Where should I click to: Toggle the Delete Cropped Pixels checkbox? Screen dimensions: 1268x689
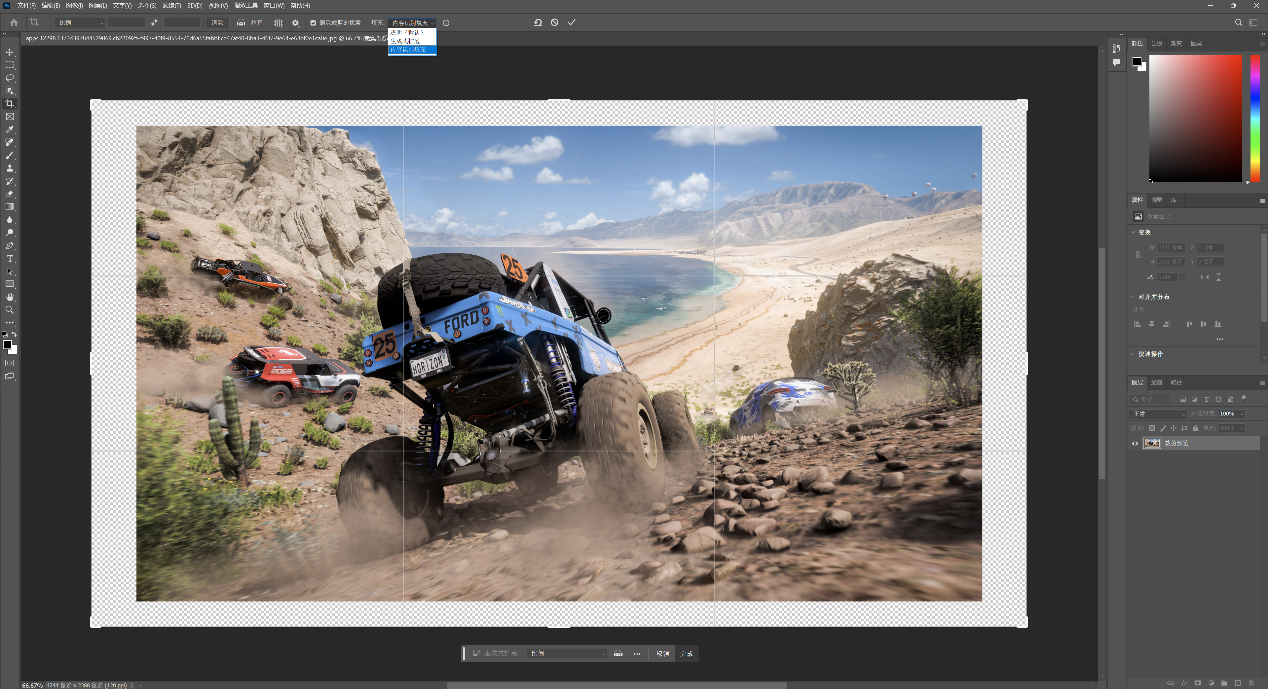tap(313, 22)
